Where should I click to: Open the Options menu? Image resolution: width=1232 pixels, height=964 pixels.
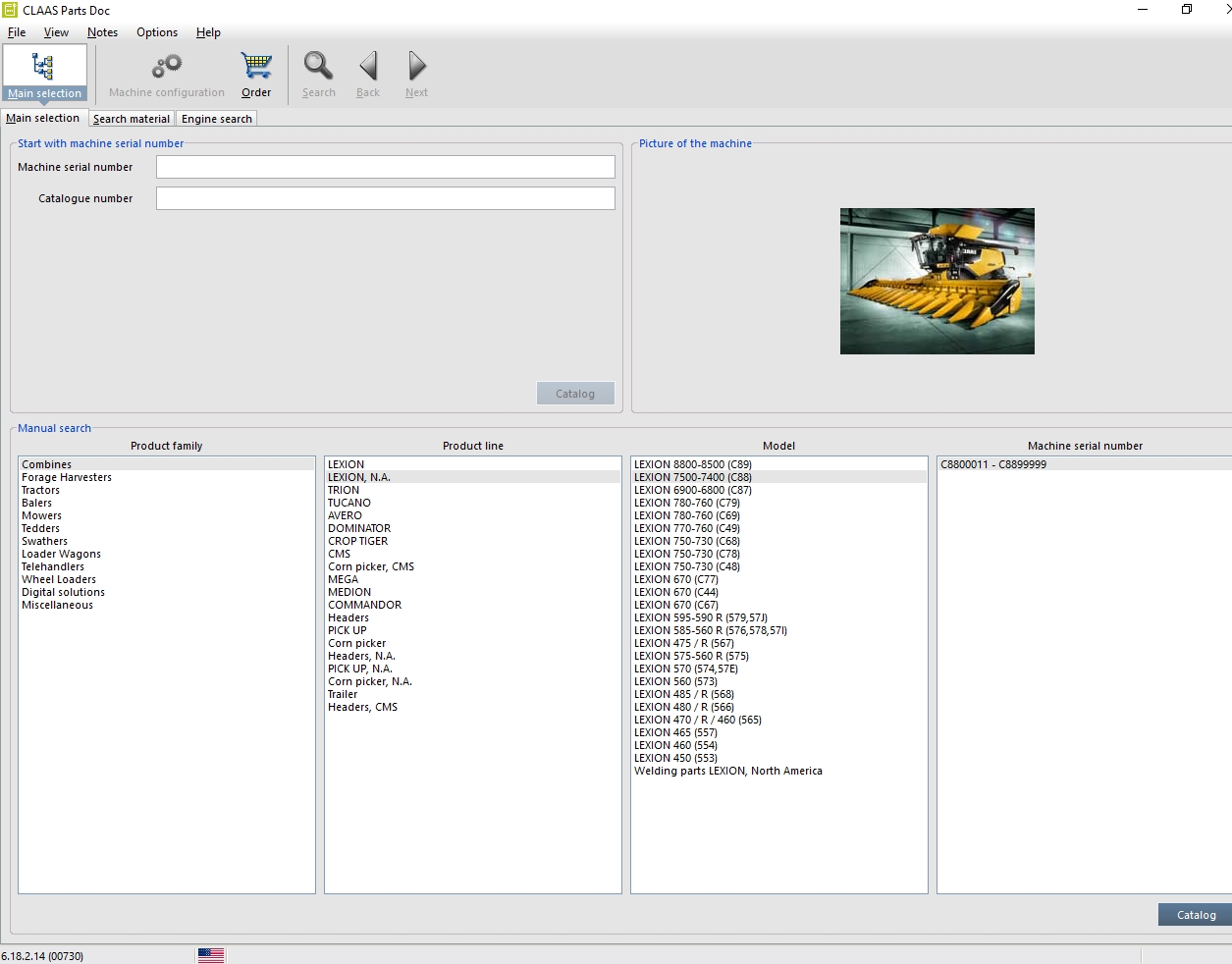click(156, 32)
